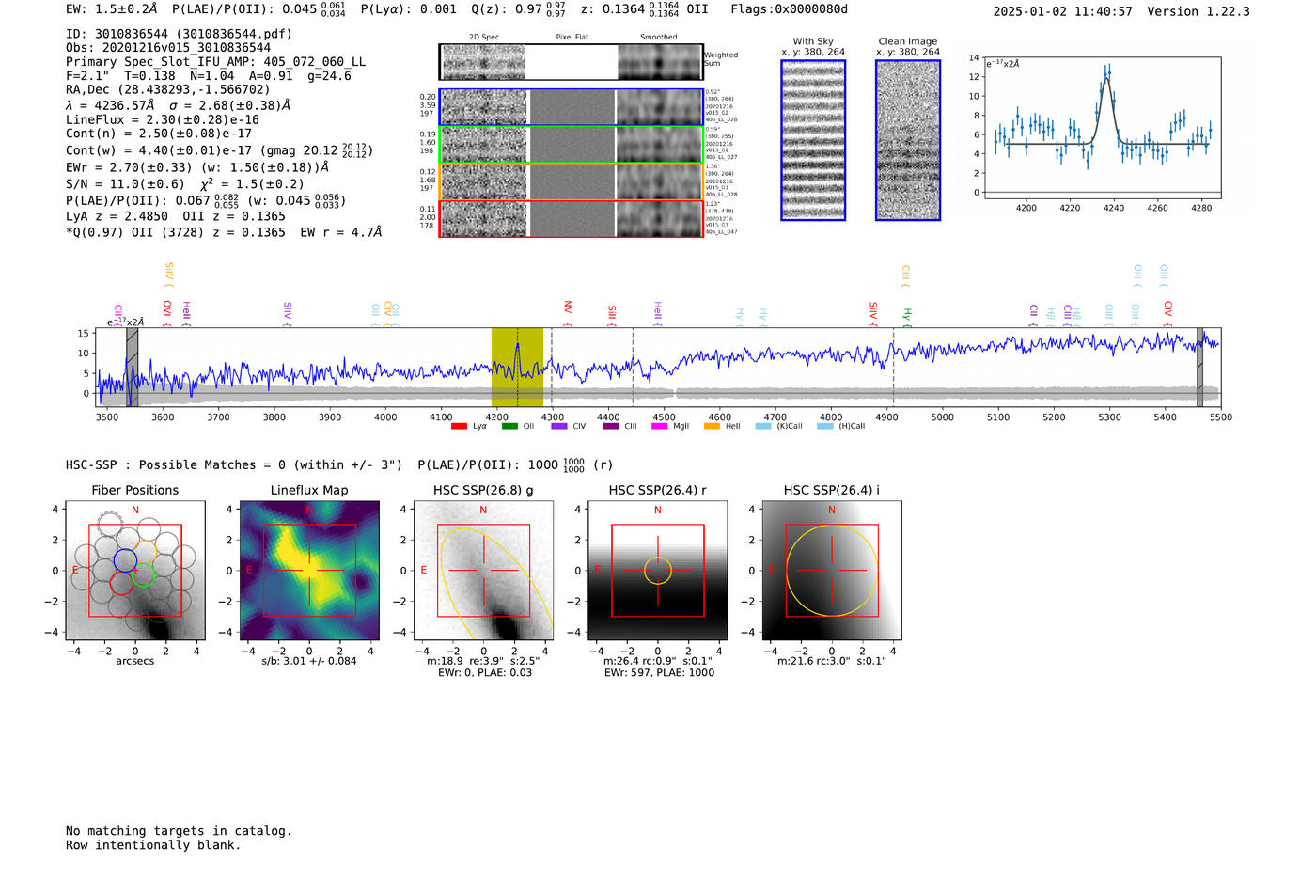Viewport: 1316px width, 896px height.
Task: Click the green fiber circle in Fiber Positions
Action: tap(143, 574)
